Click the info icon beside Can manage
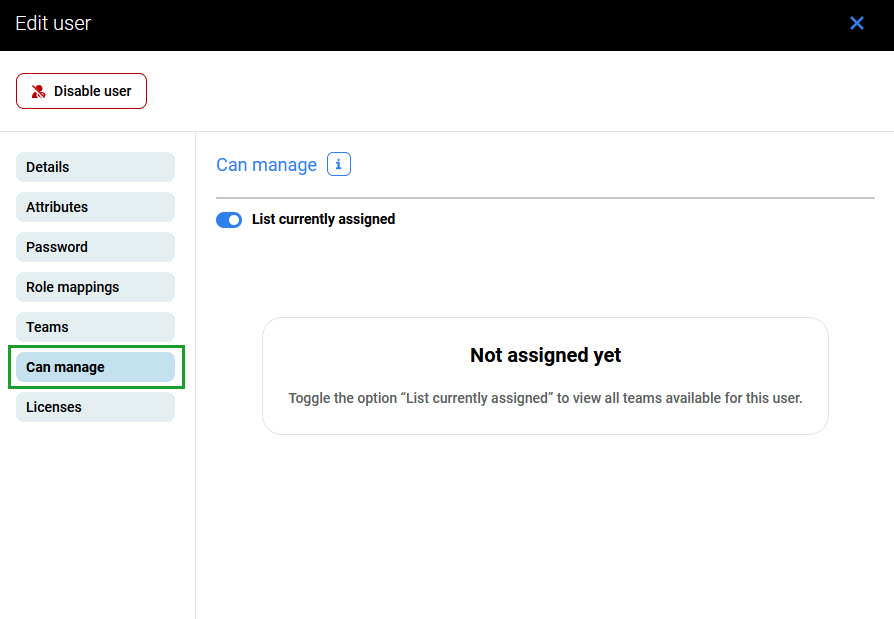This screenshot has width=894, height=619. coord(339,165)
